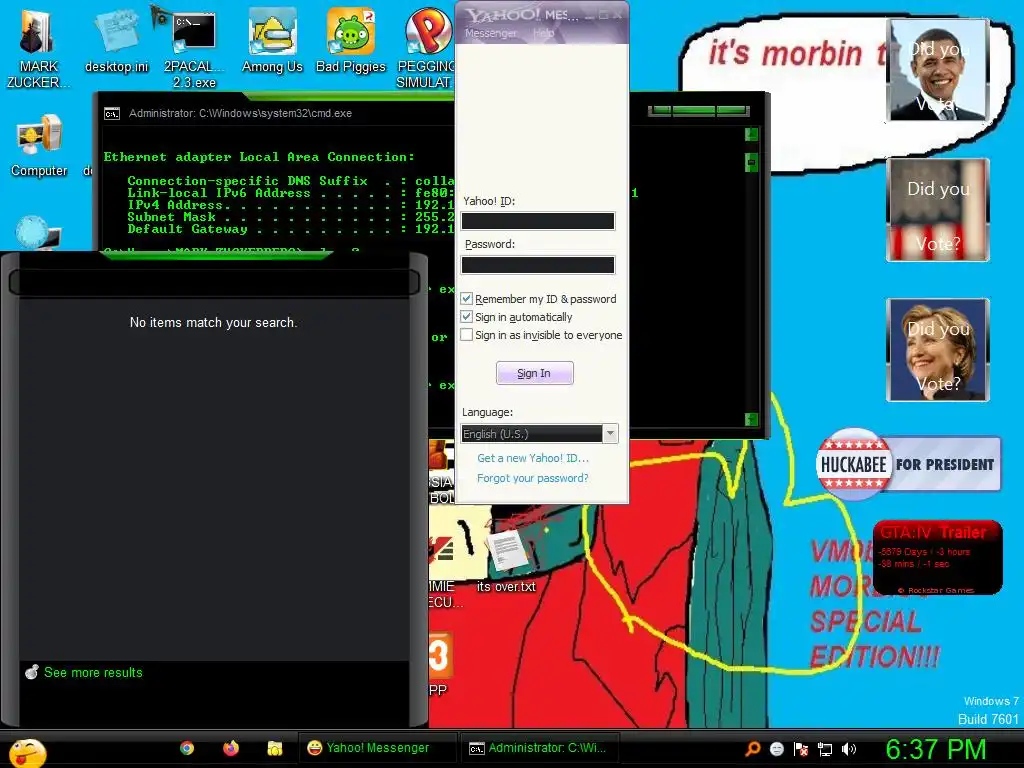Click the Start menu search box
The height and width of the screenshot is (768, 1024).
(x=214, y=283)
